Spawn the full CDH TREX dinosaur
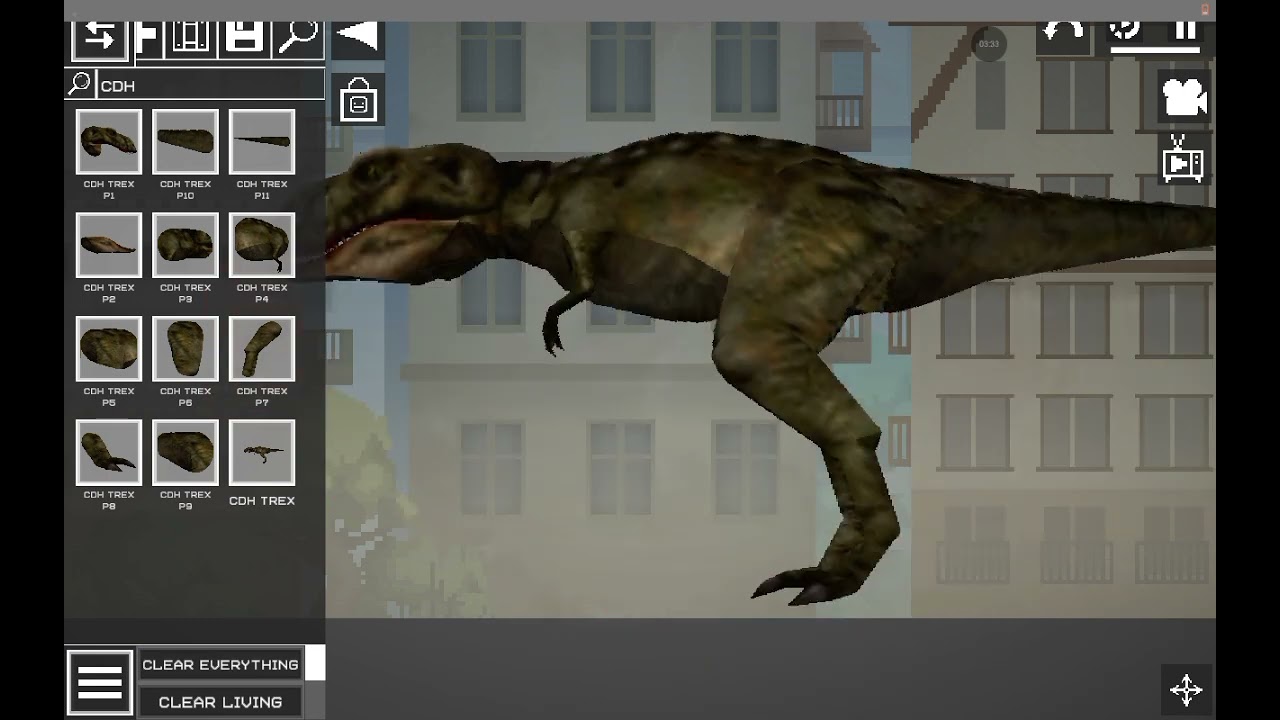The height and width of the screenshot is (720, 1280). point(262,452)
